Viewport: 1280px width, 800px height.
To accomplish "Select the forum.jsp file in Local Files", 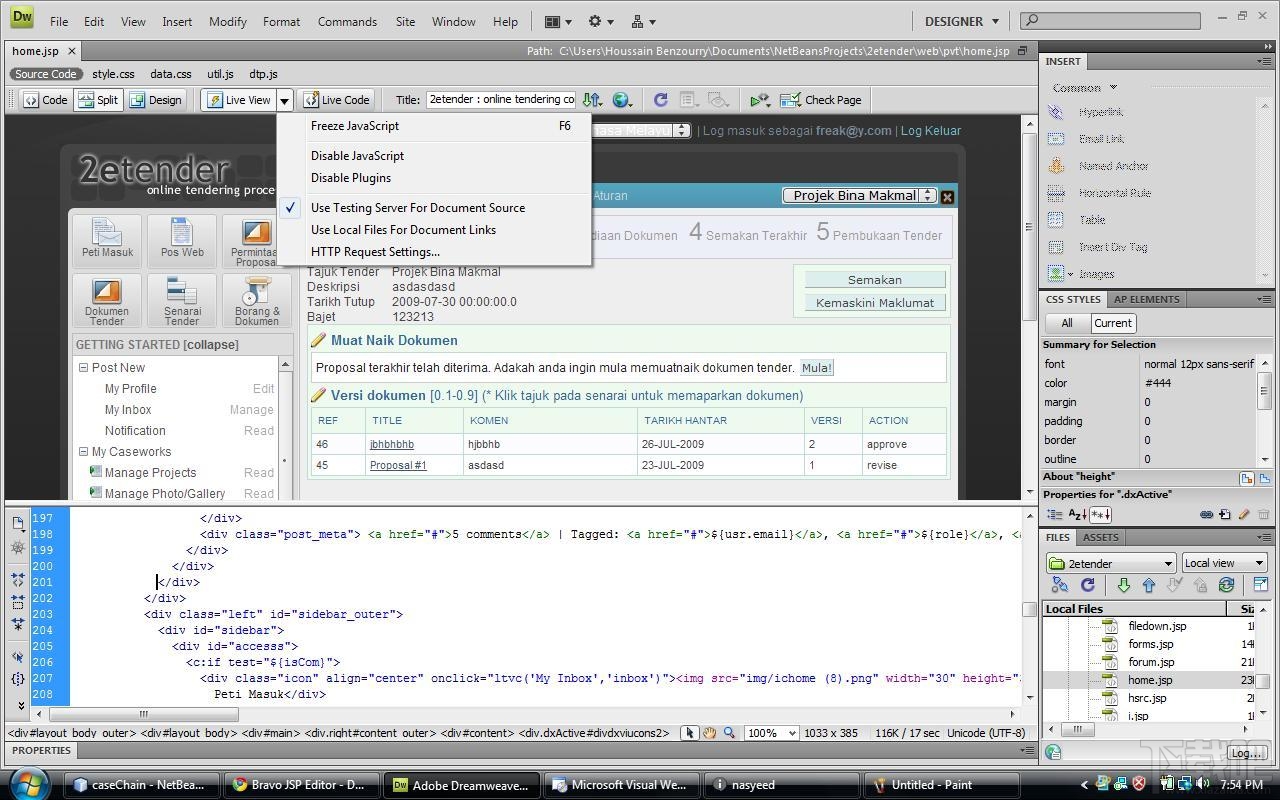I will pos(1152,661).
